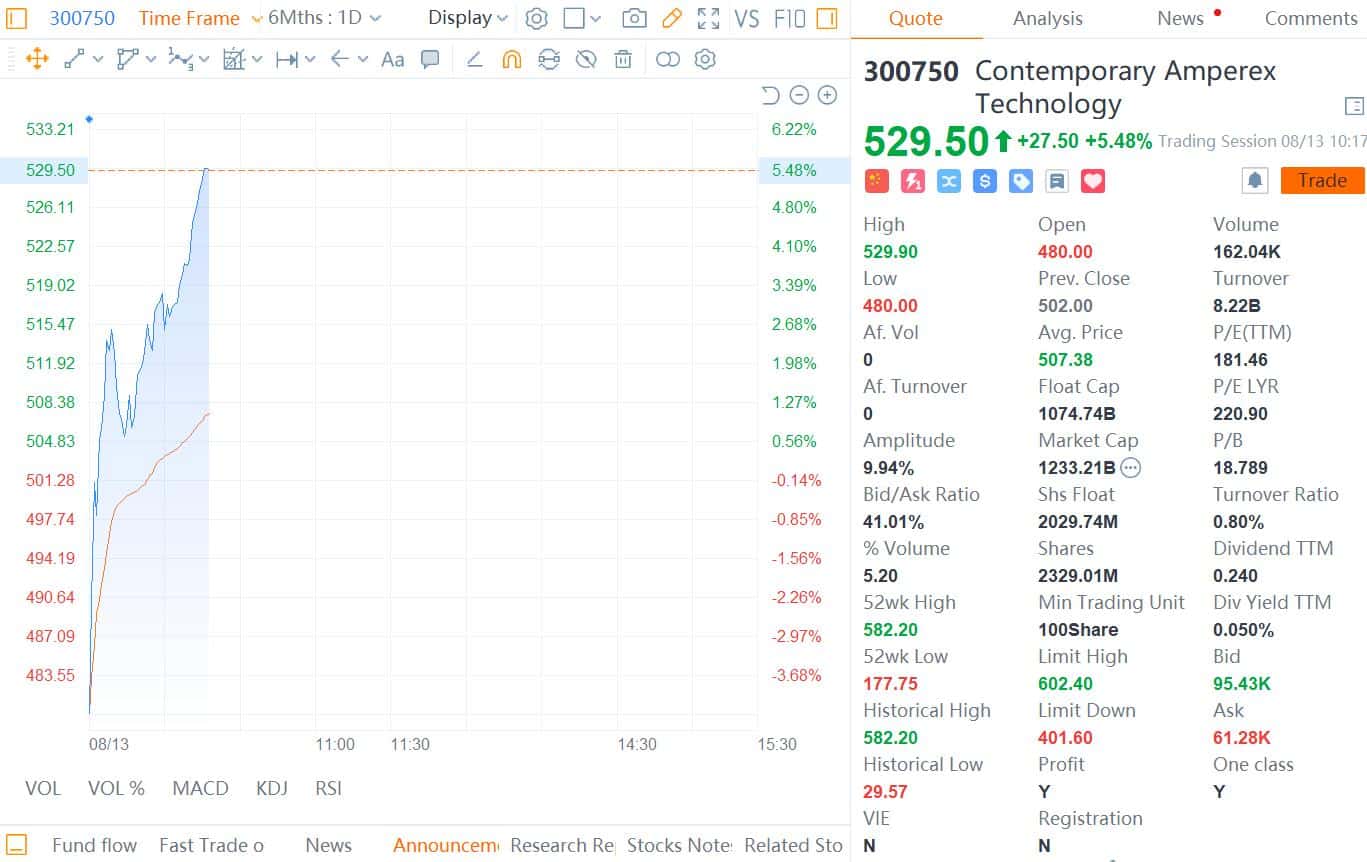Click the price alert bell icon
Screen dimensions: 1367x862
(x=1255, y=181)
